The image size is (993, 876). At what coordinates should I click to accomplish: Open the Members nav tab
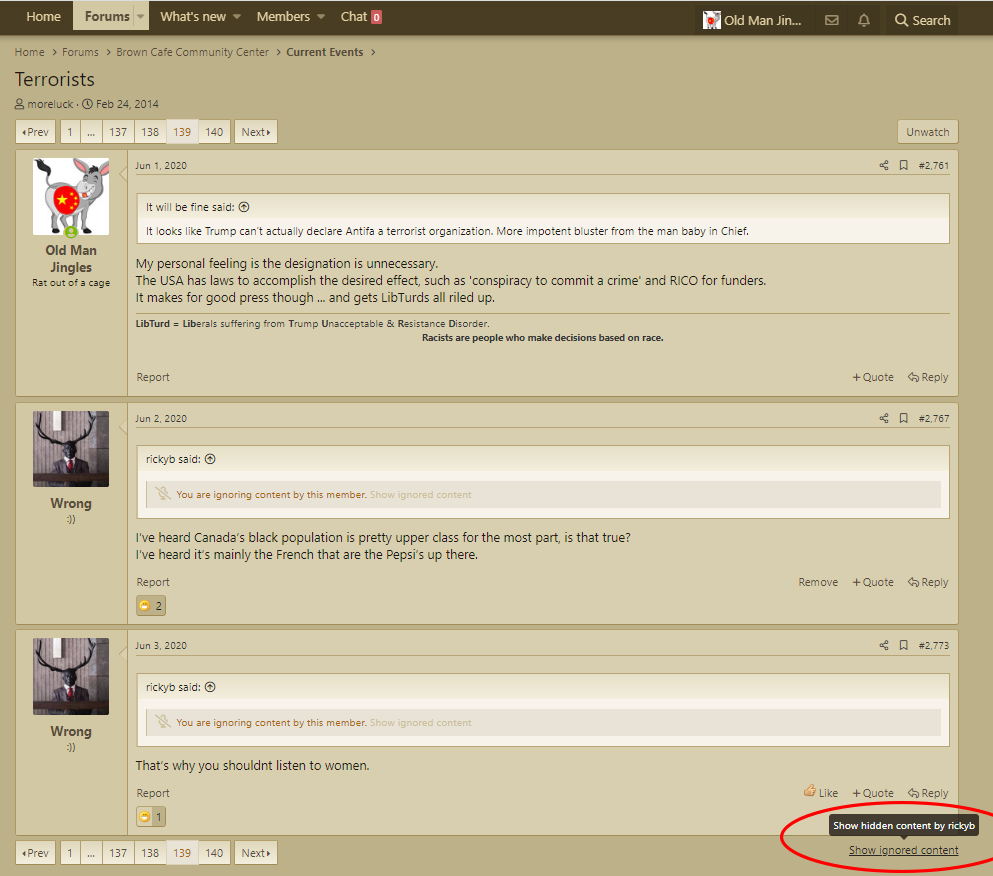tap(283, 16)
